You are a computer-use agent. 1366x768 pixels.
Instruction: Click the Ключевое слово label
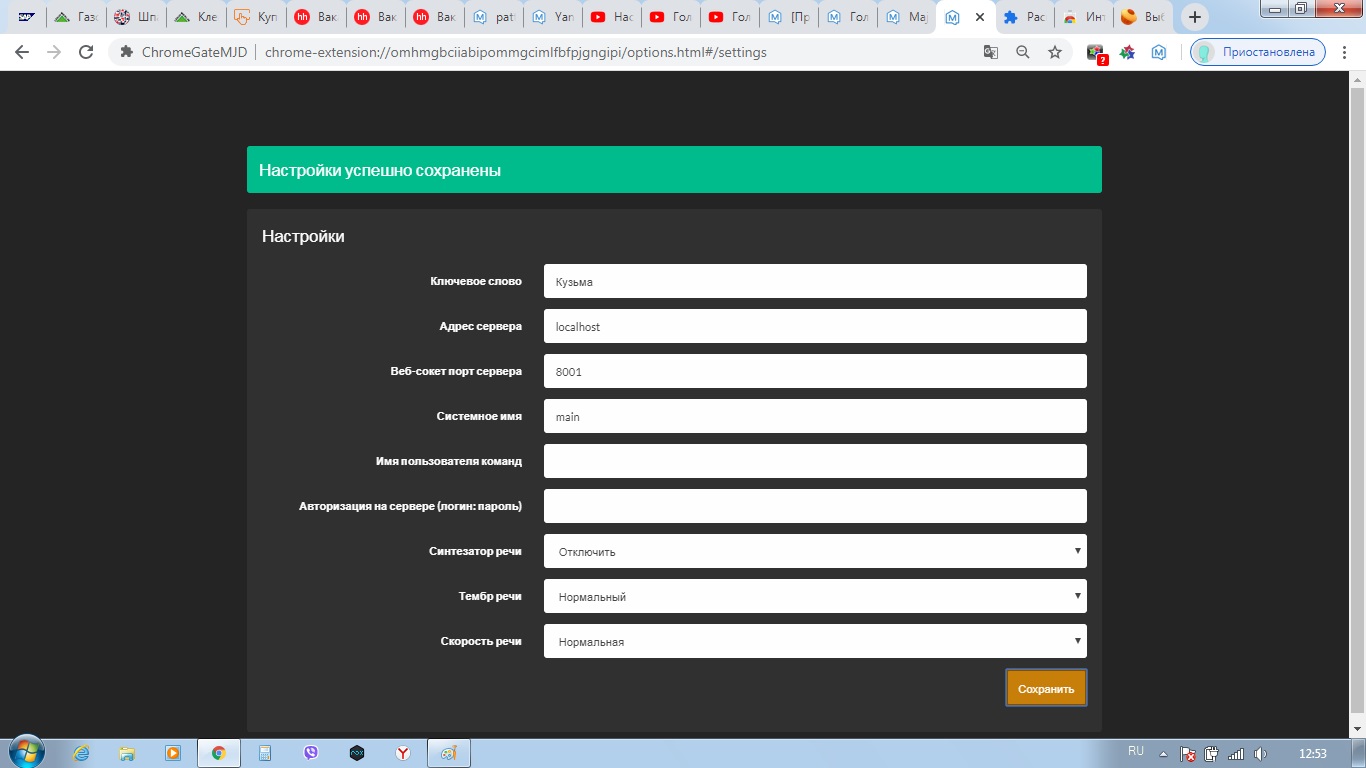(476, 281)
